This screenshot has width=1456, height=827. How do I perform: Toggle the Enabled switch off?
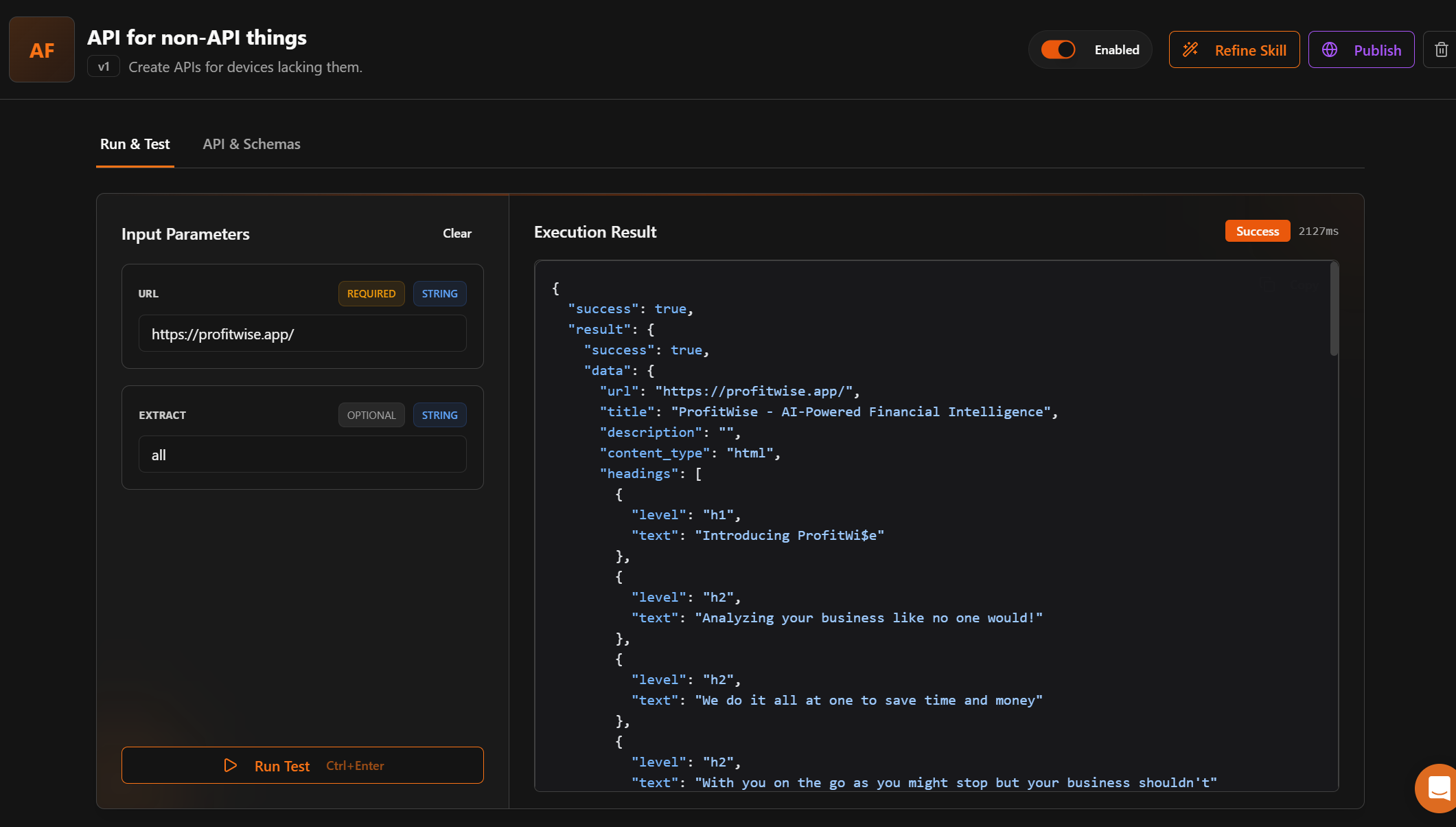pos(1058,49)
